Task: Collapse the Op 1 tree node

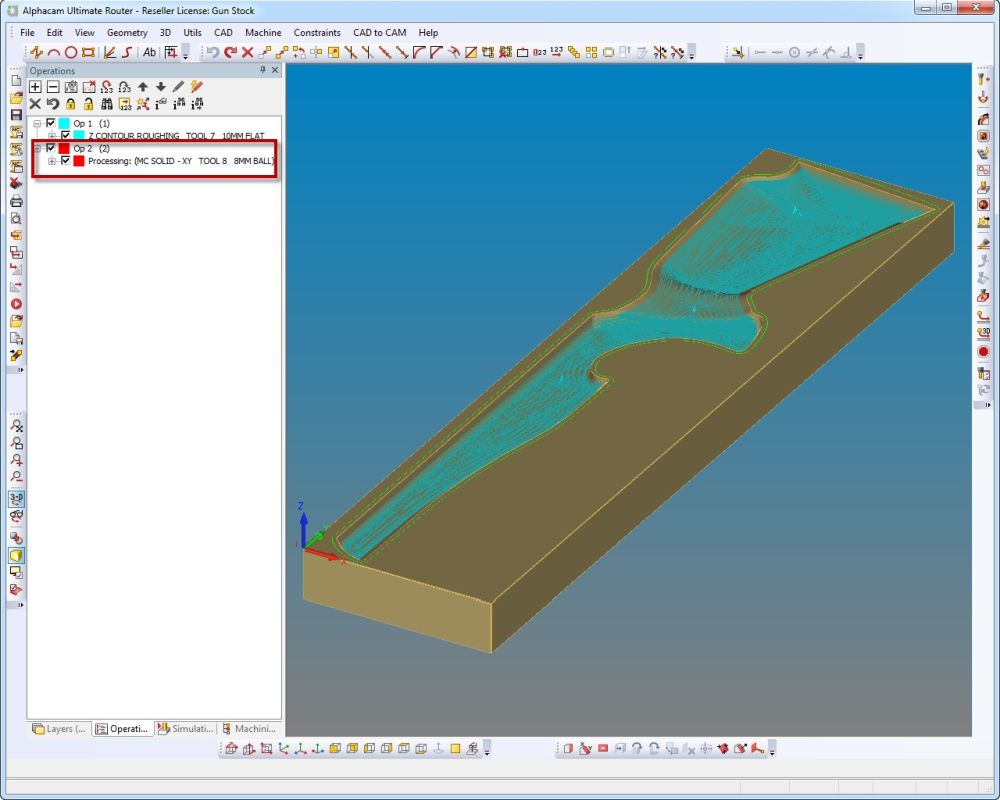Action: pyautogui.click(x=37, y=123)
